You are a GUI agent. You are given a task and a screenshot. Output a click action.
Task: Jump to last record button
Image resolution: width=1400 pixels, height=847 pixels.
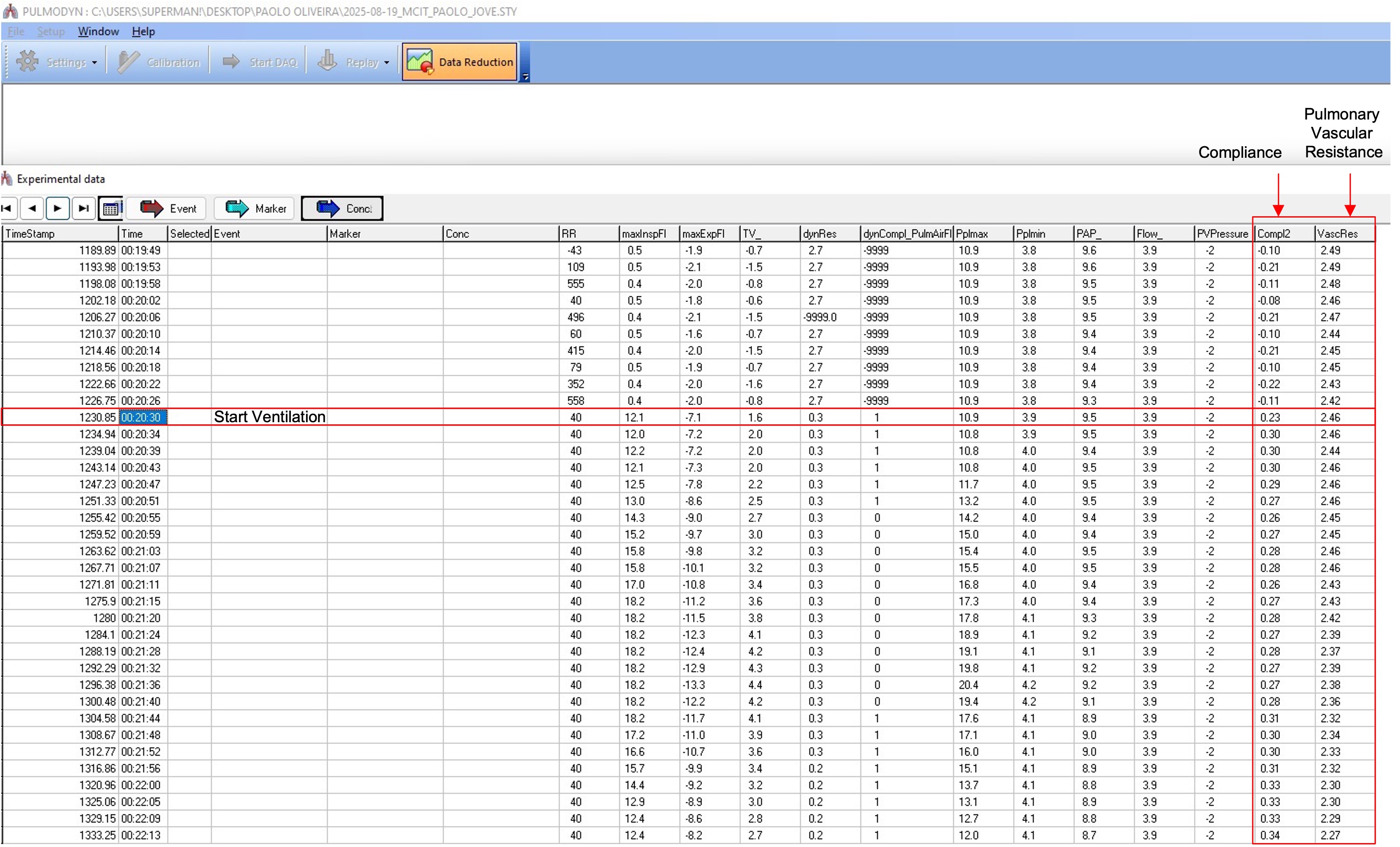coord(83,209)
